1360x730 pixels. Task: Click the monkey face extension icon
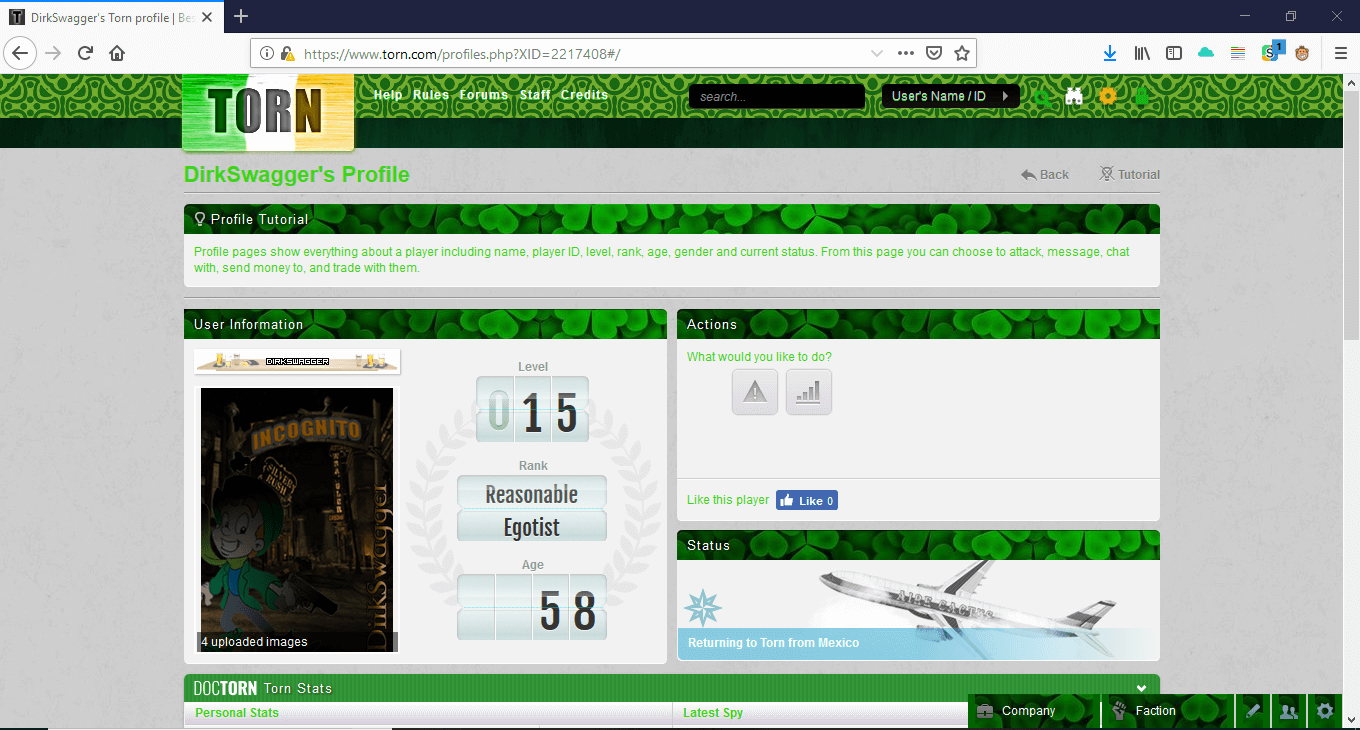[1302, 53]
